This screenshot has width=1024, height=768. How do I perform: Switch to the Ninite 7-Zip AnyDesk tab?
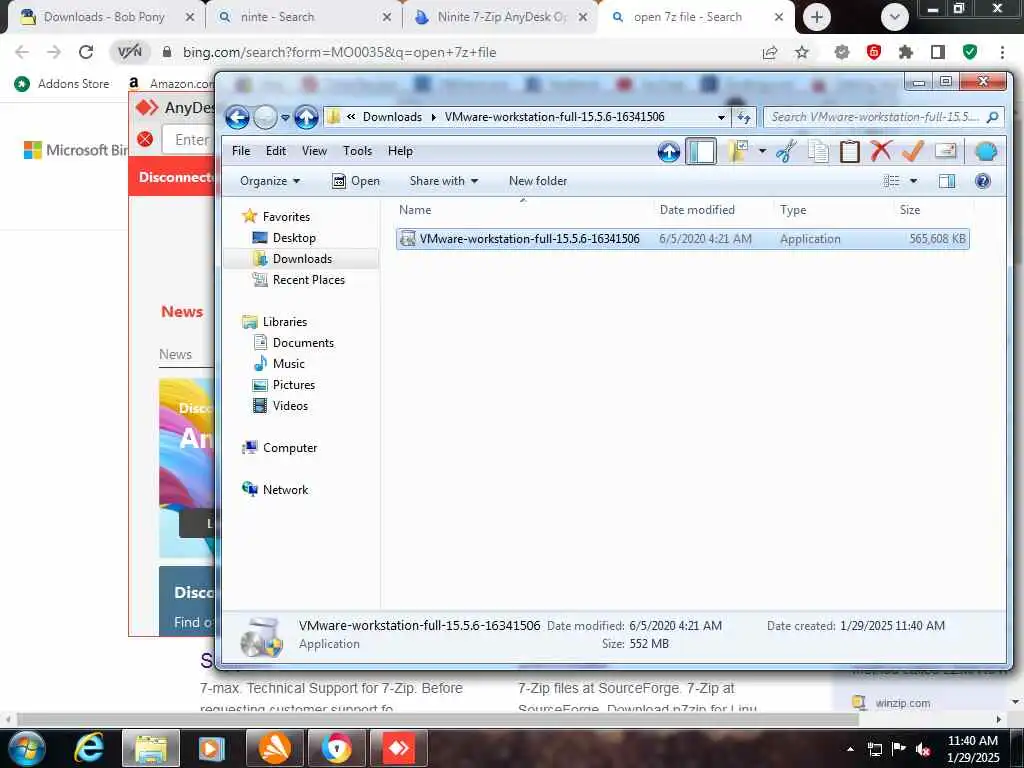tap(501, 17)
